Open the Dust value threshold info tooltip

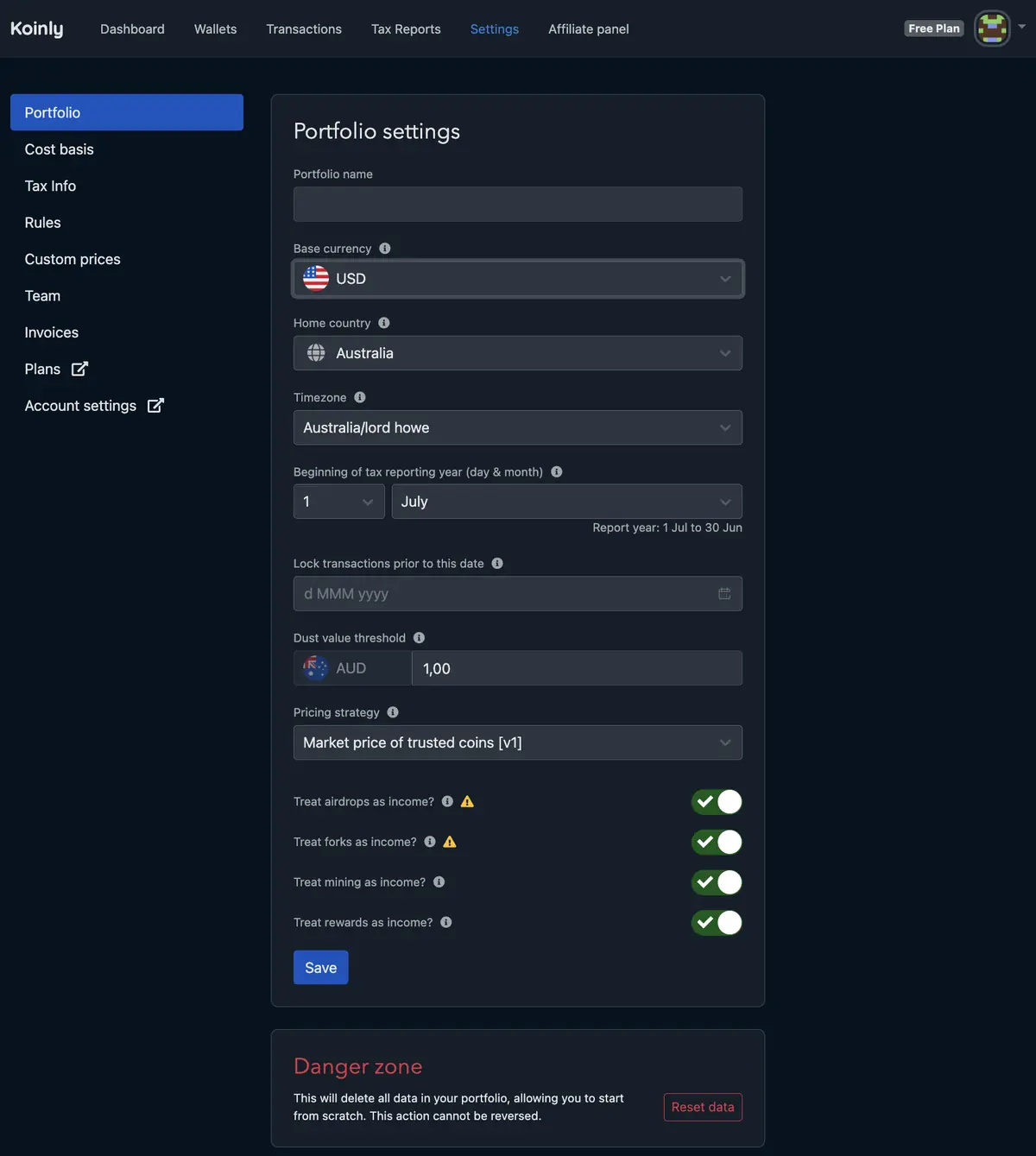tap(419, 637)
